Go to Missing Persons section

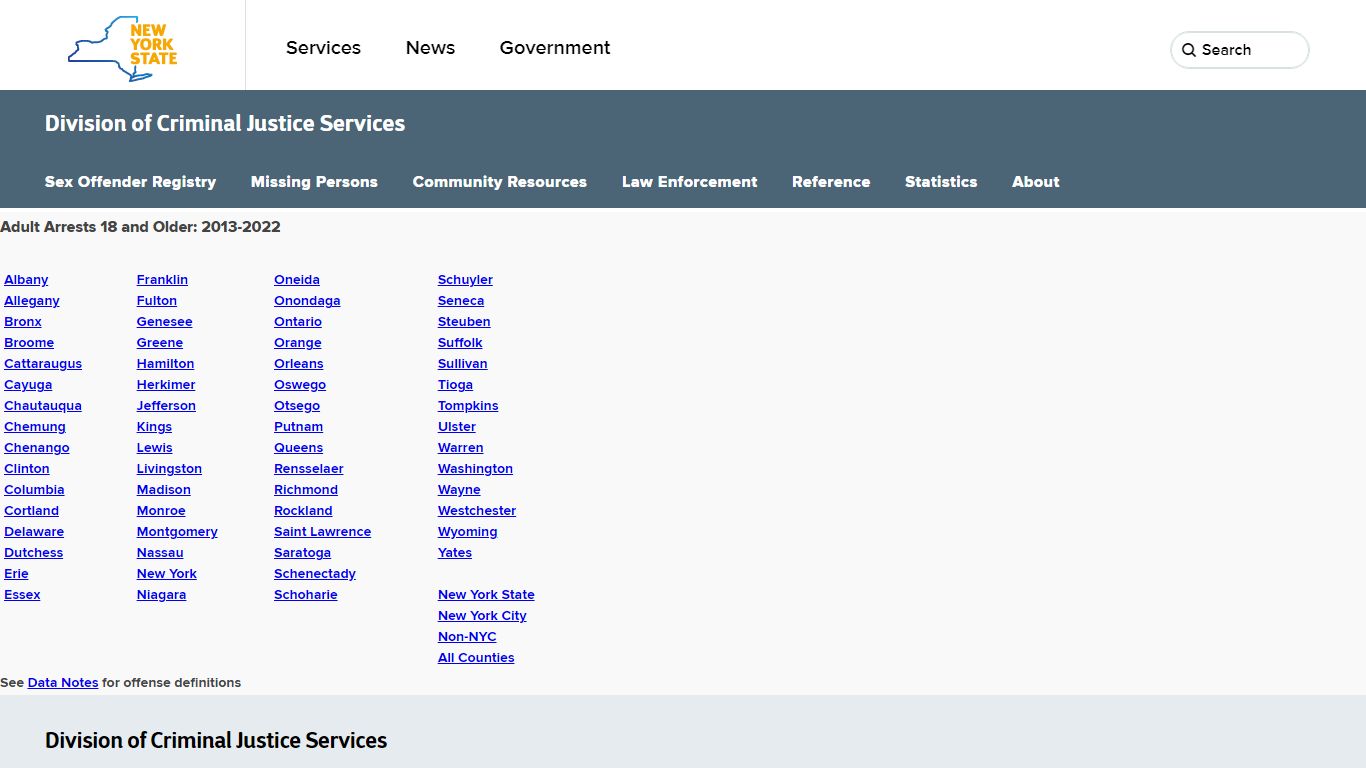pyautogui.click(x=314, y=182)
